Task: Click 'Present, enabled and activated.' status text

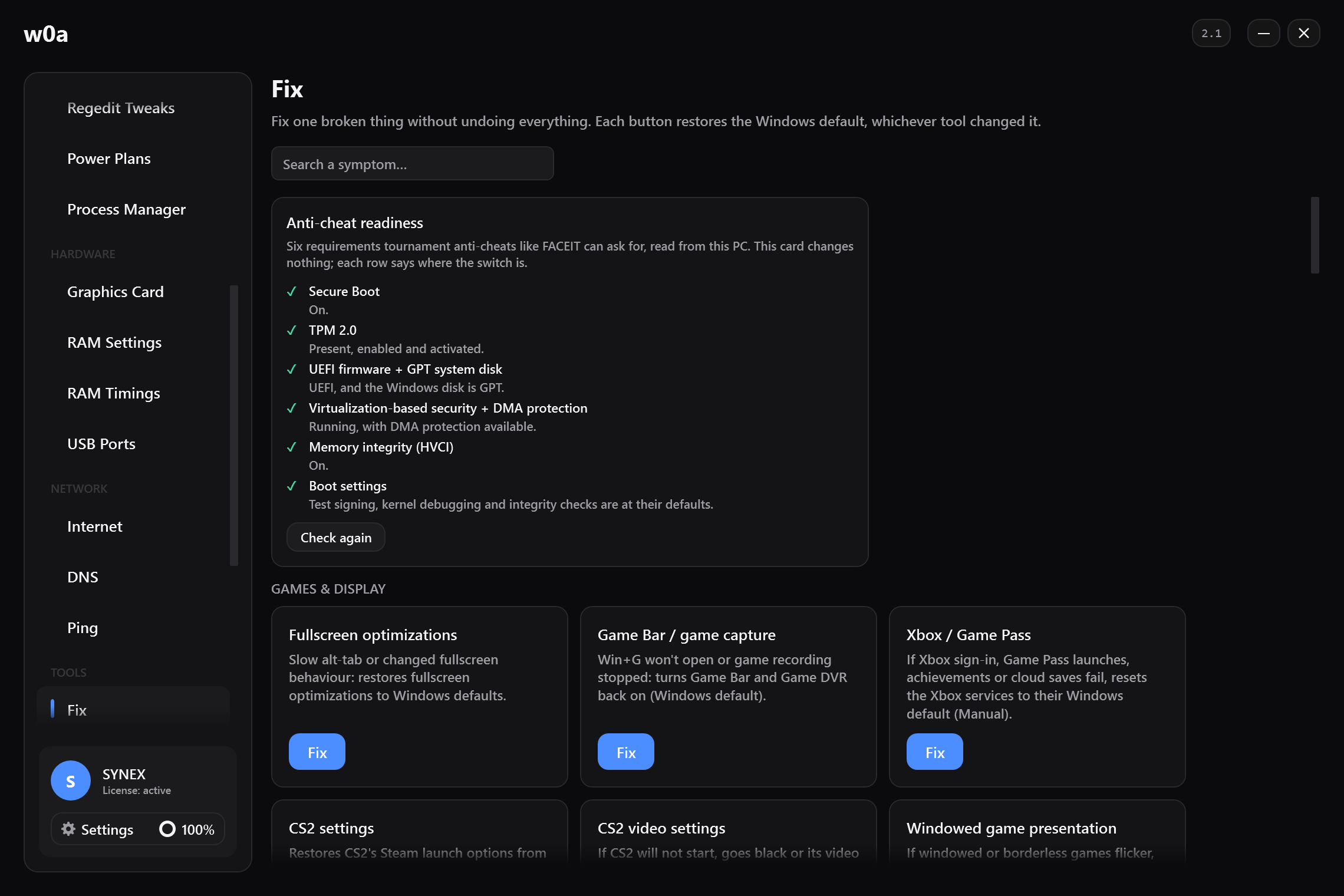Action: click(396, 348)
